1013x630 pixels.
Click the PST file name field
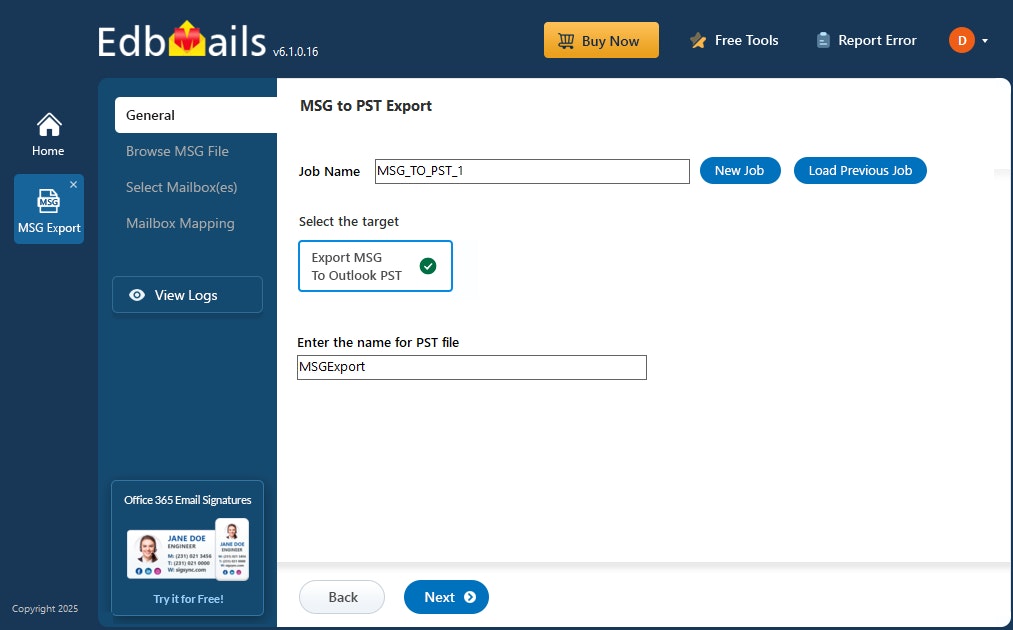[x=472, y=367]
